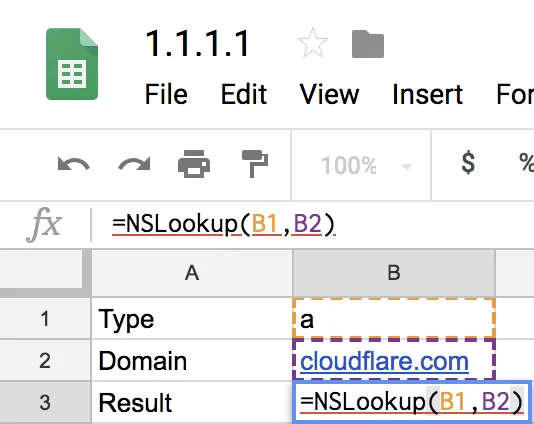The height and width of the screenshot is (424, 534).
Task: Click the fx function icon
Action: pos(44,225)
